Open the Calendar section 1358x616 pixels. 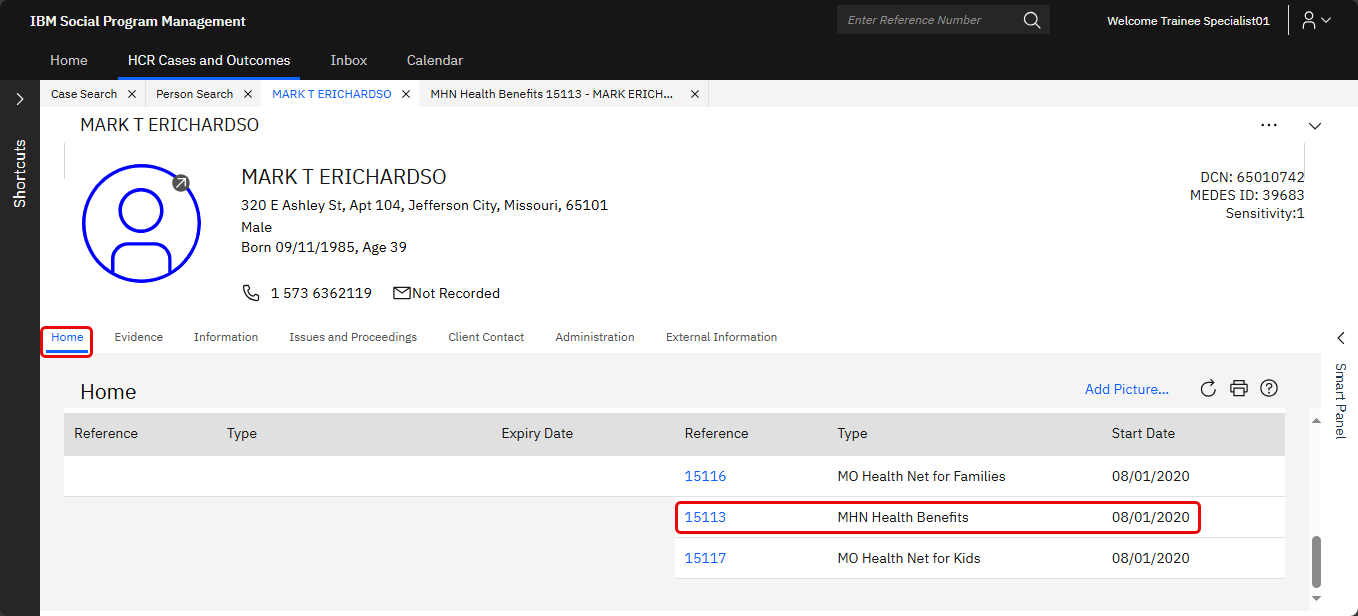(435, 60)
